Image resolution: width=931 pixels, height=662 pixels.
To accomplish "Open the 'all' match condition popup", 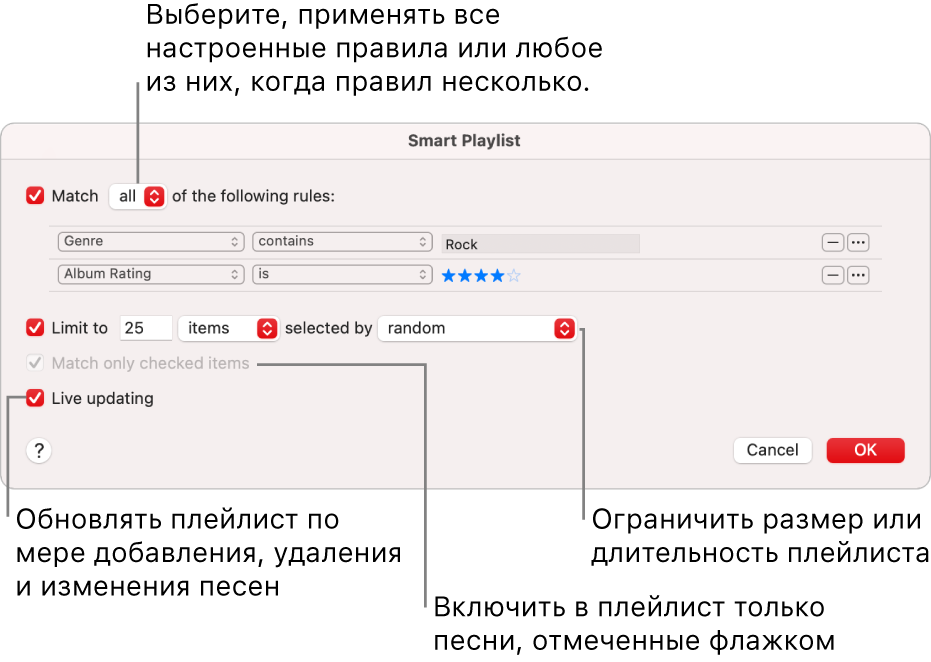I will (138, 197).
